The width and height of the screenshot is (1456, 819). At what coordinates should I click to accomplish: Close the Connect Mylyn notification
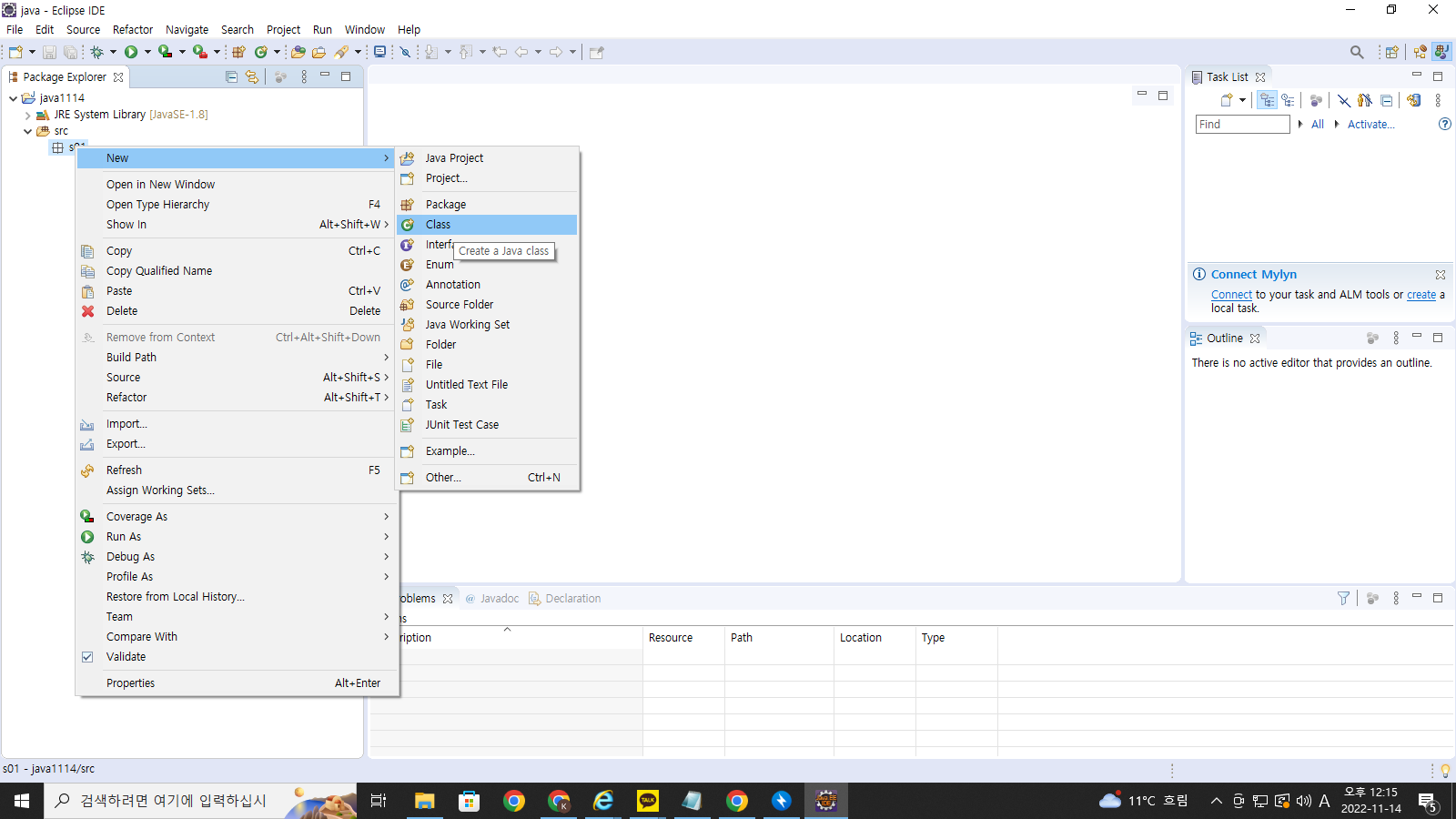1441,275
